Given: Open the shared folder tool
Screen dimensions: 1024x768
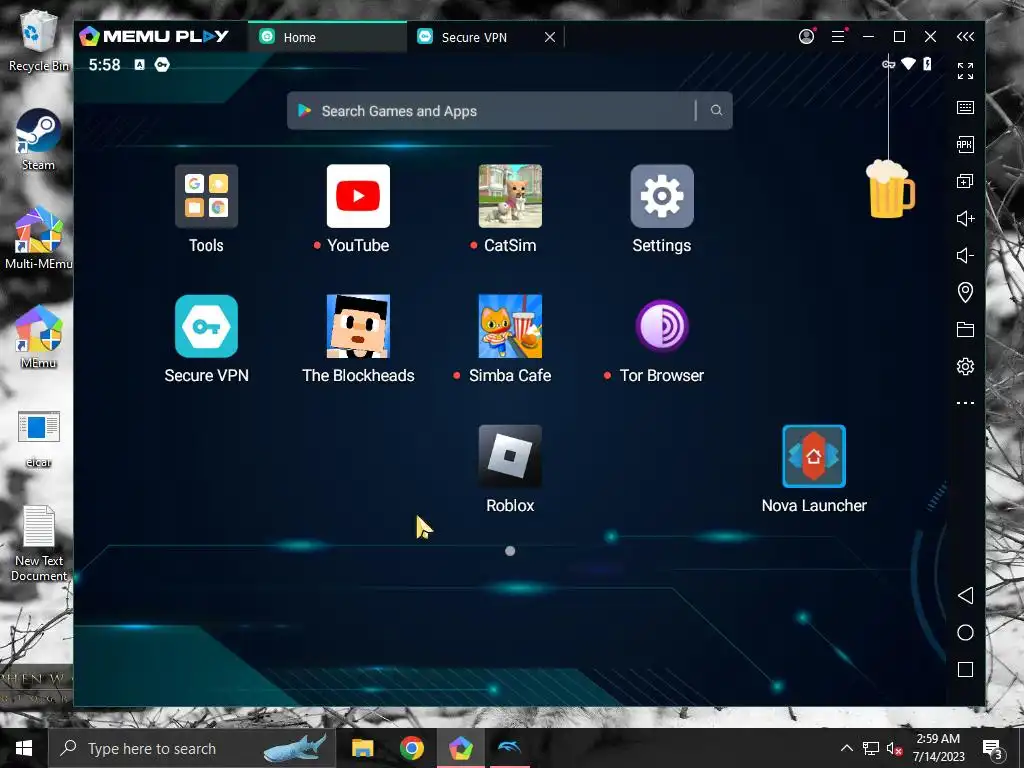Looking at the screenshot, I should click(965, 329).
